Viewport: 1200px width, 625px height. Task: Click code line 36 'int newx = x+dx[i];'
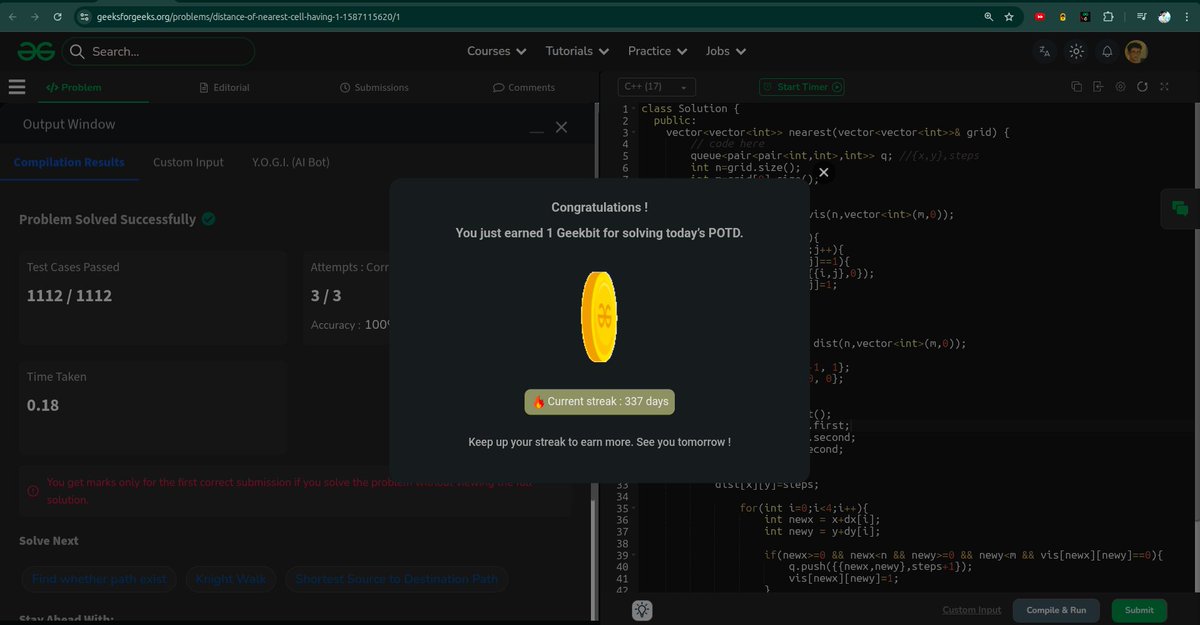822,520
